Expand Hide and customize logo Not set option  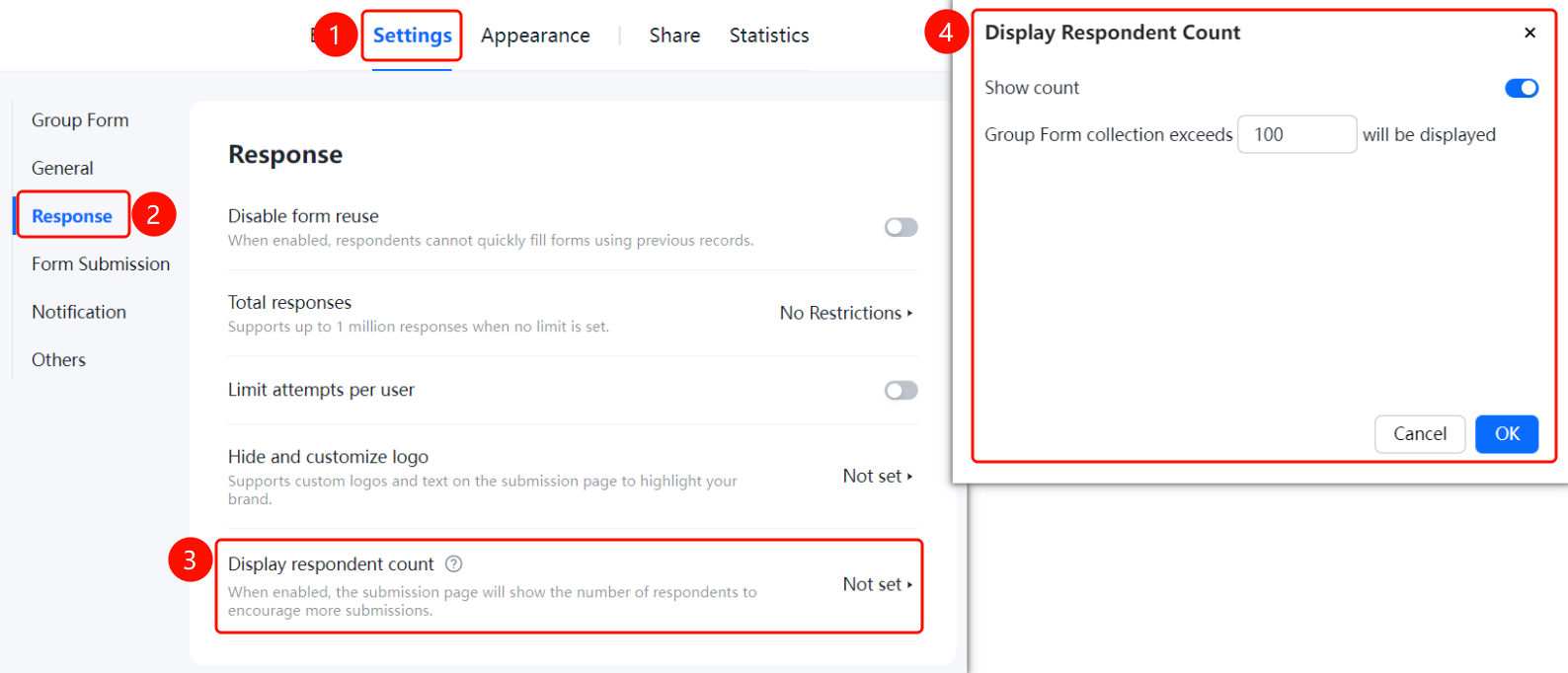[878, 476]
